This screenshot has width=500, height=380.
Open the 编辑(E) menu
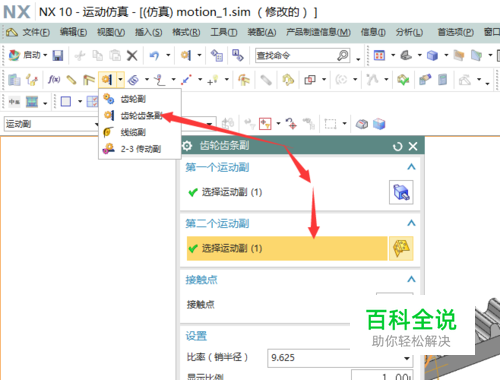click(x=73, y=32)
